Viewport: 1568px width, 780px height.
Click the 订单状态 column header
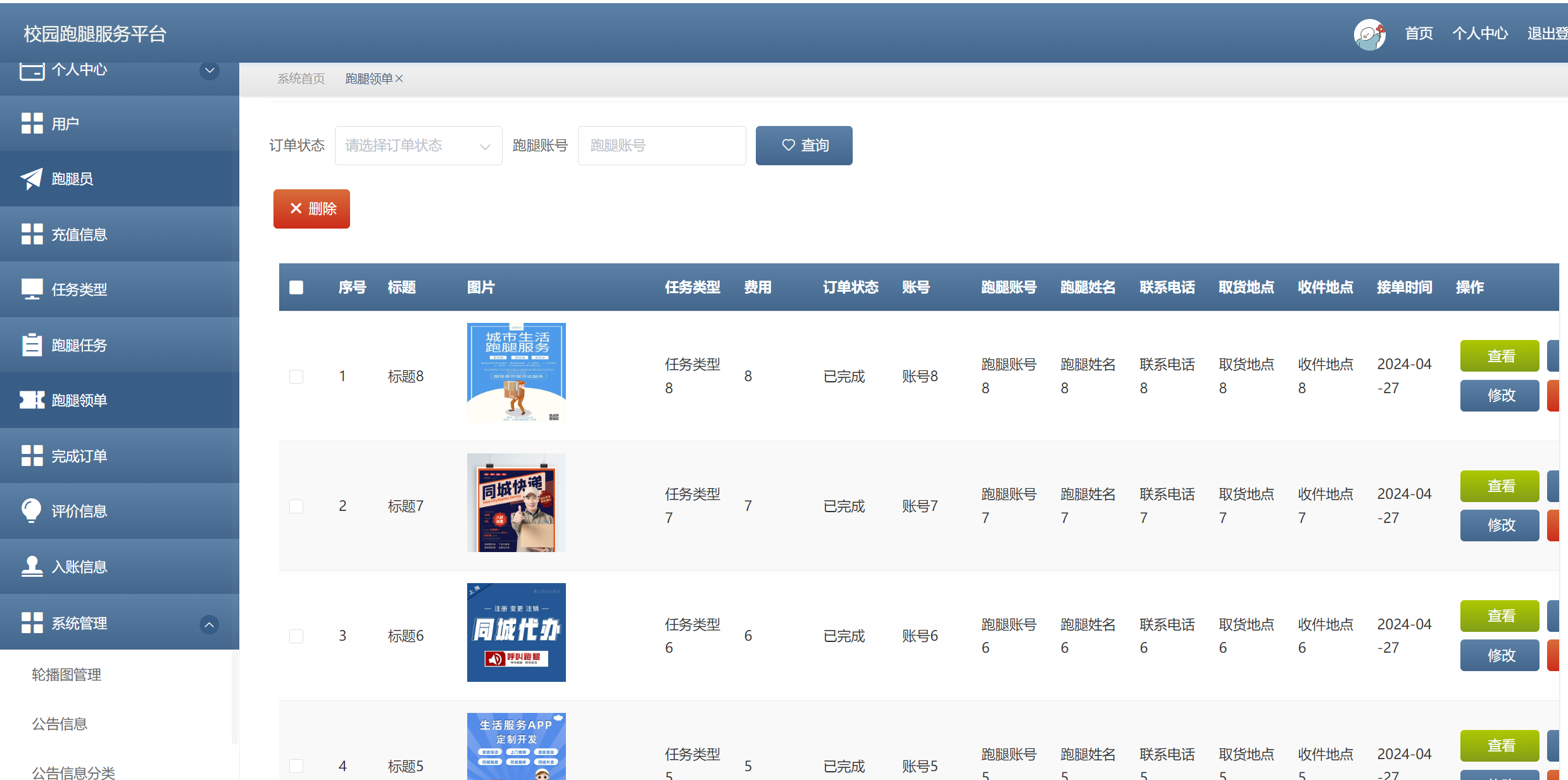851,287
